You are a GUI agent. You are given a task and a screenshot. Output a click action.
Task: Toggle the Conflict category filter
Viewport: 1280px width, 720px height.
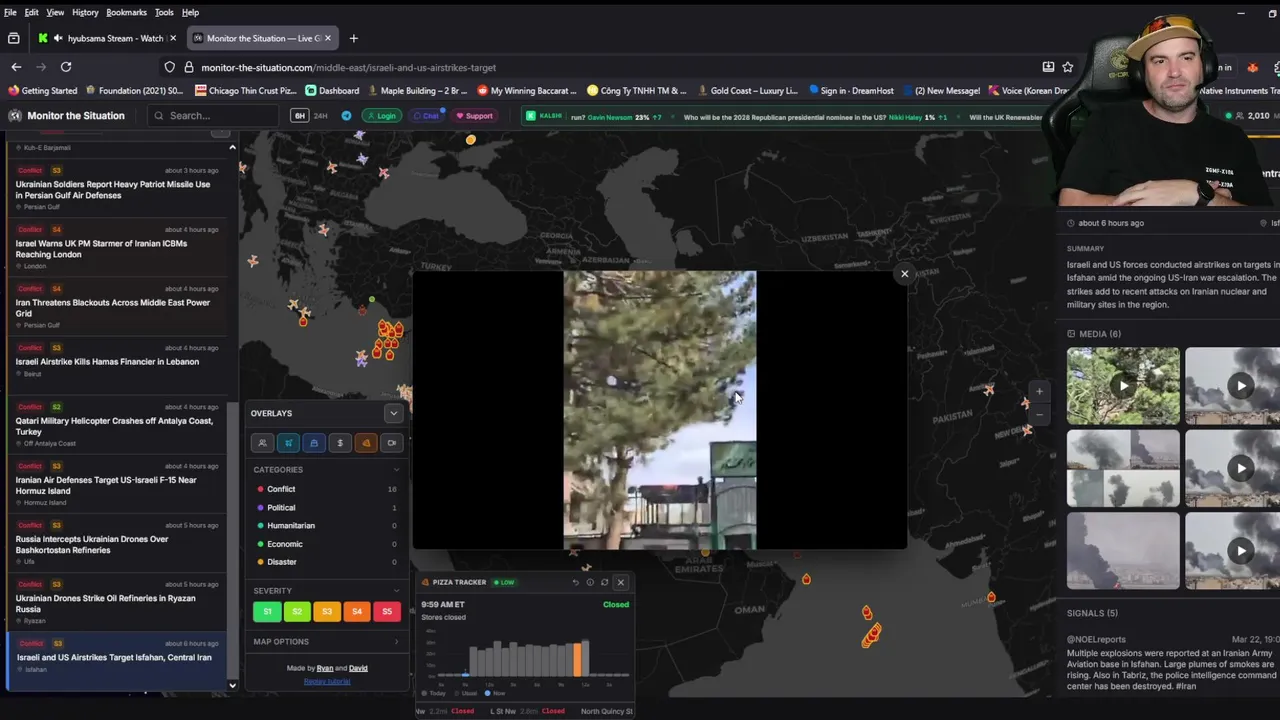coord(326,489)
